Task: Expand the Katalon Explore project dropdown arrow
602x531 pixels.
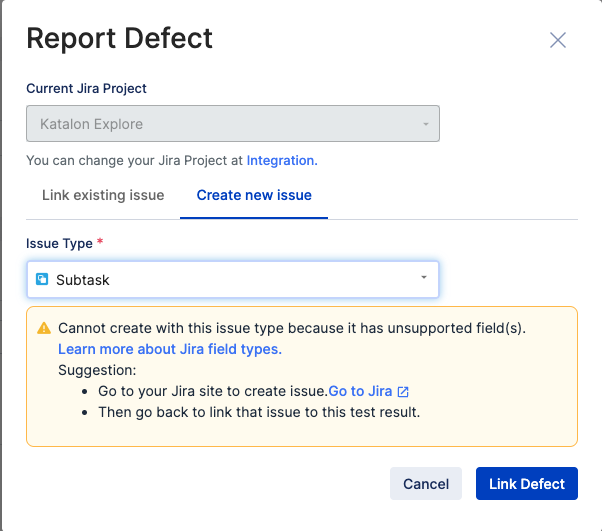Action: [425, 124]
